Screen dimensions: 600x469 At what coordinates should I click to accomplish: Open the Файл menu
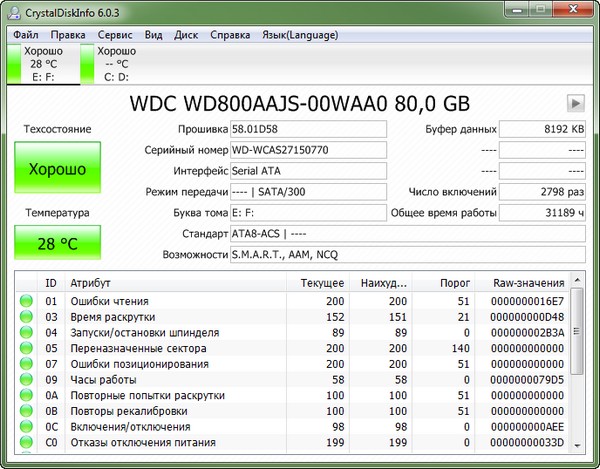pos(26,34)
